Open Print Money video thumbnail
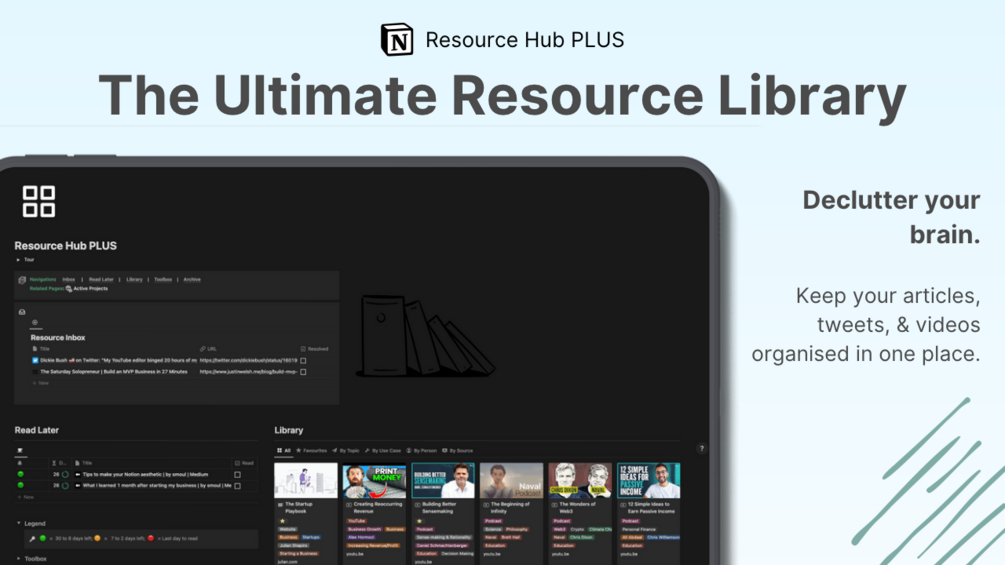This screenshot has width=1005, height=565. coord(374,480)
